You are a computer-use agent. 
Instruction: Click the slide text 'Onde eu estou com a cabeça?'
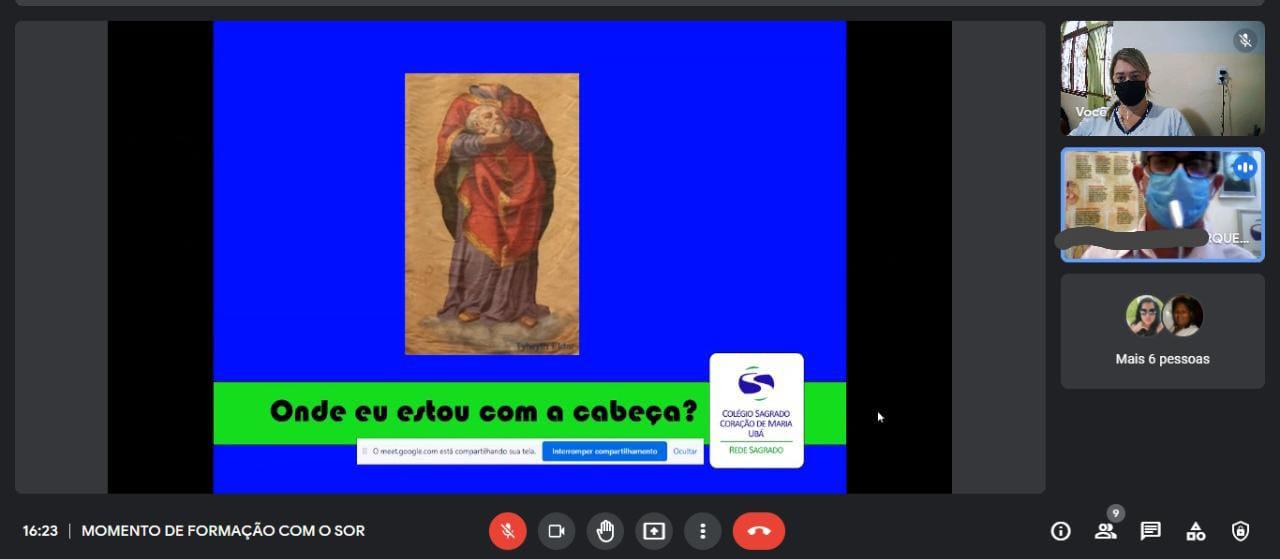[483, 411]
